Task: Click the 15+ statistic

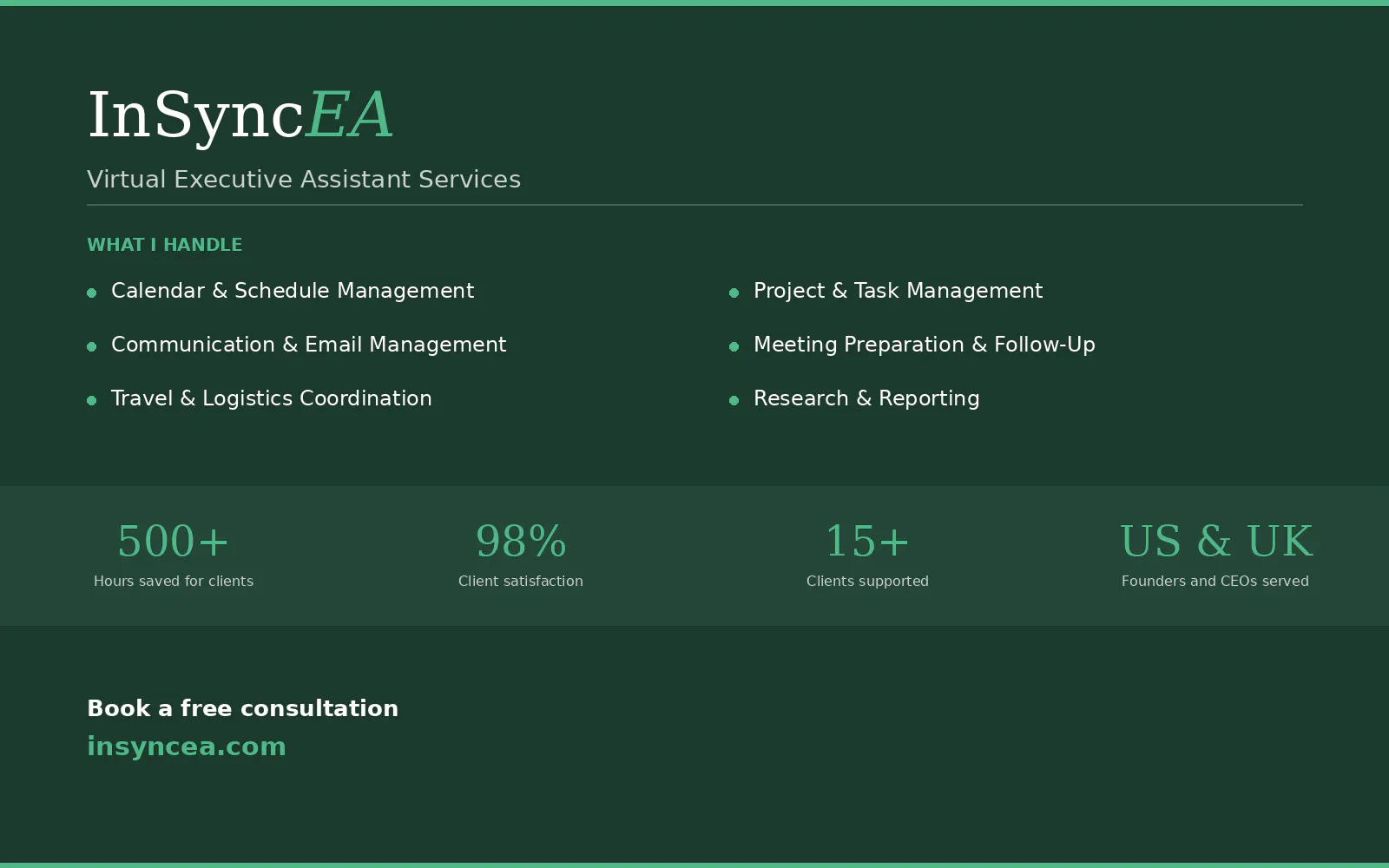Action: 867,541
